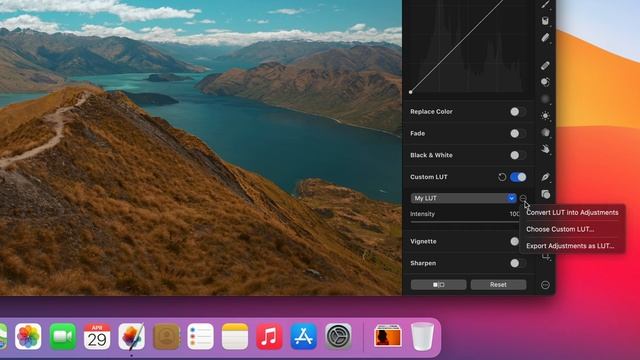640x360 pixels.
Task: Click the Sharpen label
Action: pos(423,263)
